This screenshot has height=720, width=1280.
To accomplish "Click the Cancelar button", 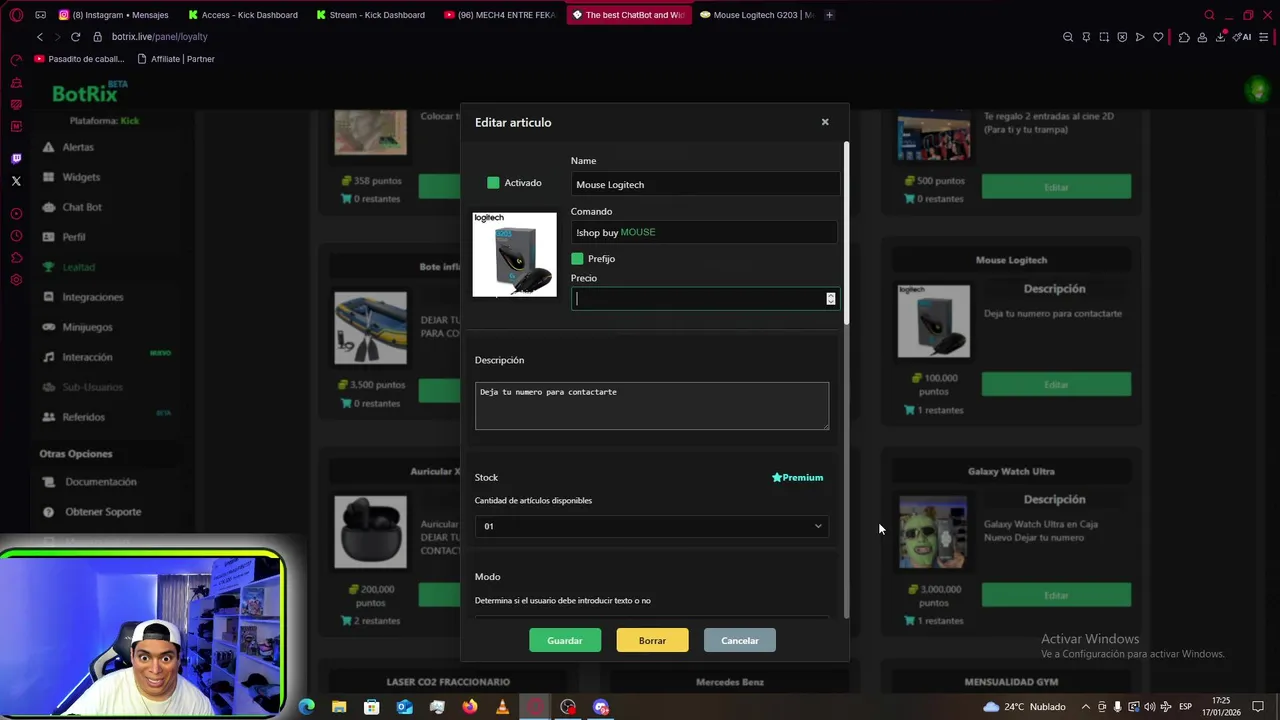I will click(x=740, y=640).
